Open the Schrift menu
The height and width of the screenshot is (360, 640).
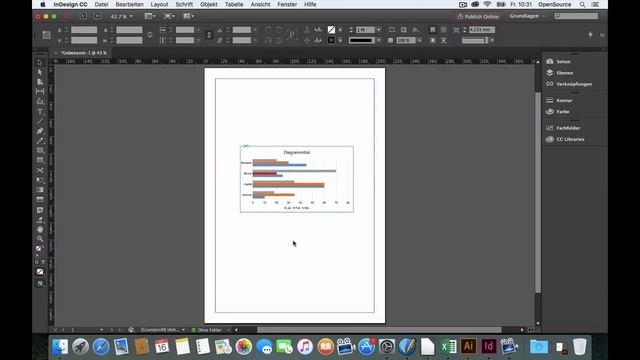tap(184, 4)
